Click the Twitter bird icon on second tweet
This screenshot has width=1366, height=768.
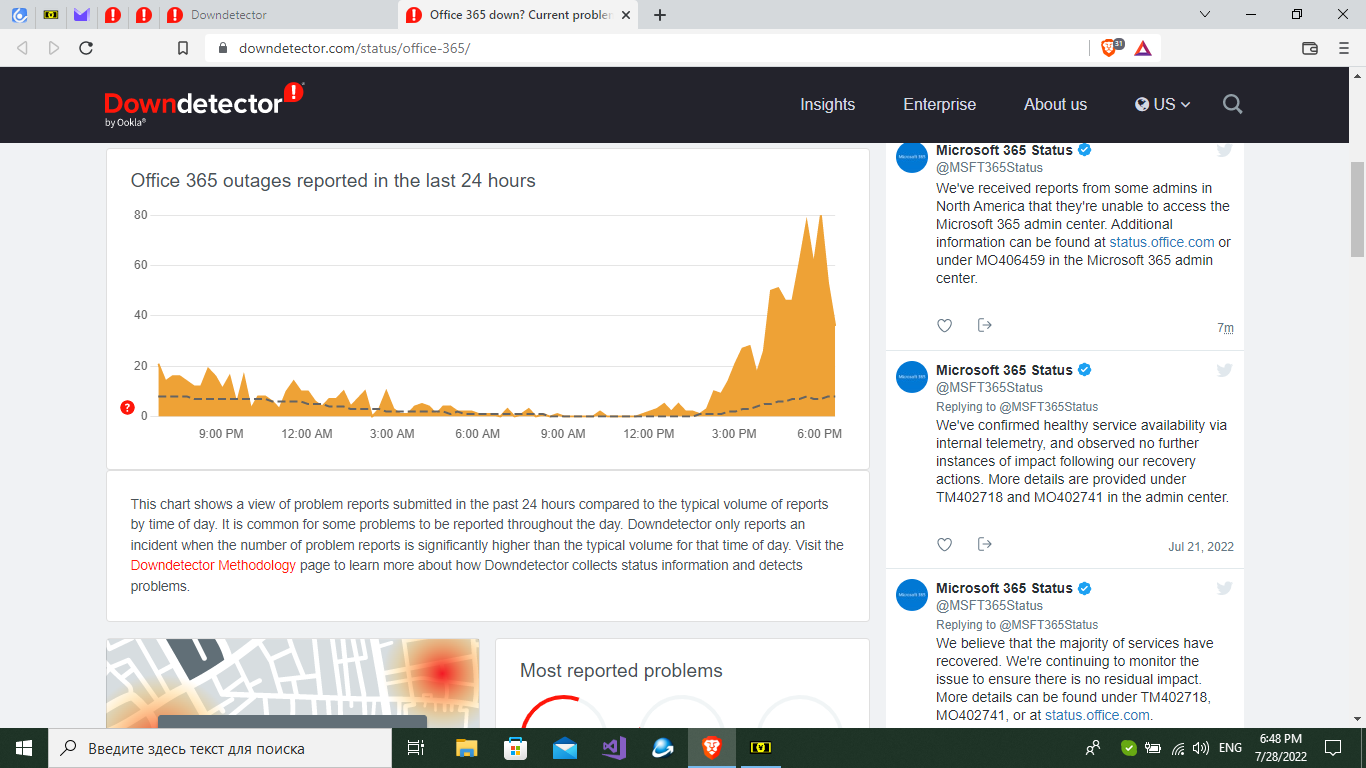(1224, 370)
